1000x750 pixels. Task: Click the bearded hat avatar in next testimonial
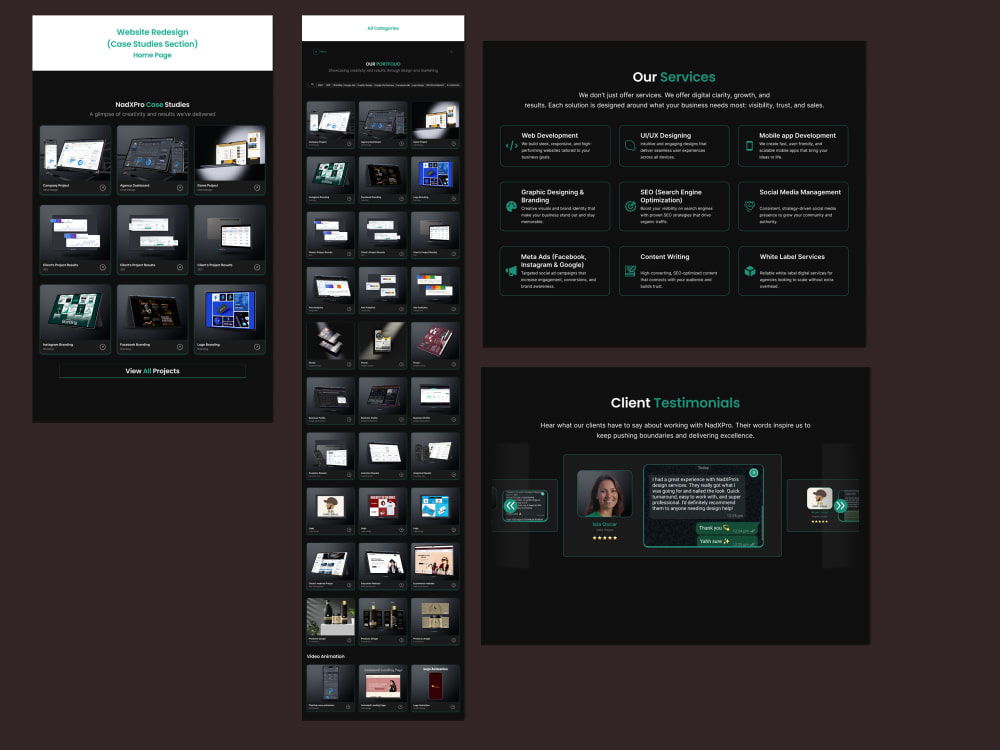click(820, 498)
